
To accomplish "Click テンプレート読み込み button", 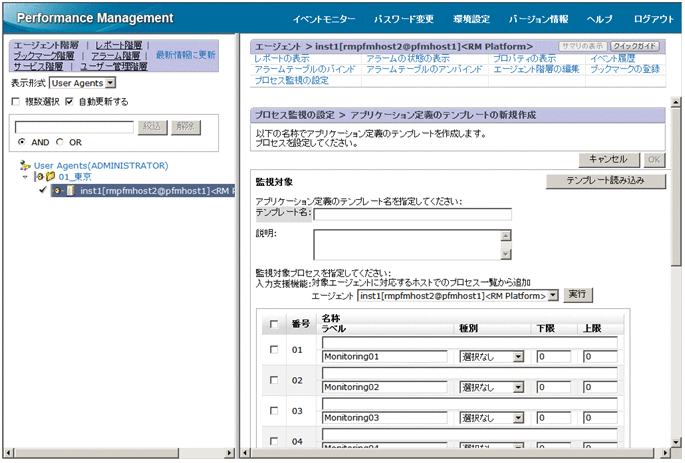I will [x=605, y=181].
